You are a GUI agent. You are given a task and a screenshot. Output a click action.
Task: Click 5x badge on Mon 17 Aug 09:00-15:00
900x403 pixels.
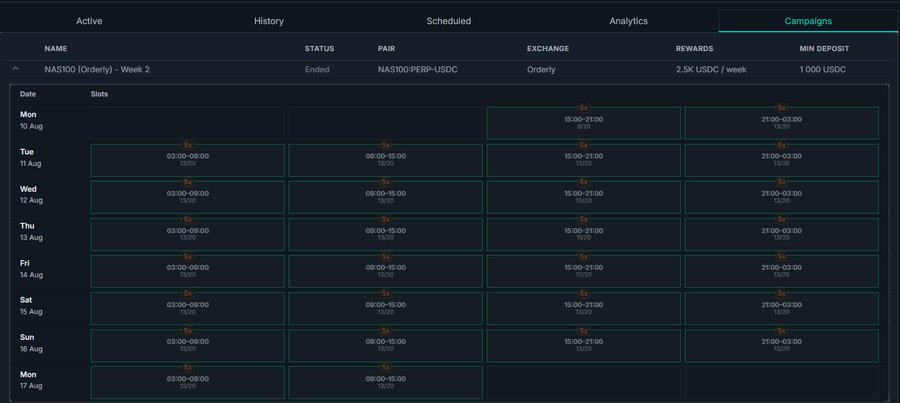coord(386,367)
